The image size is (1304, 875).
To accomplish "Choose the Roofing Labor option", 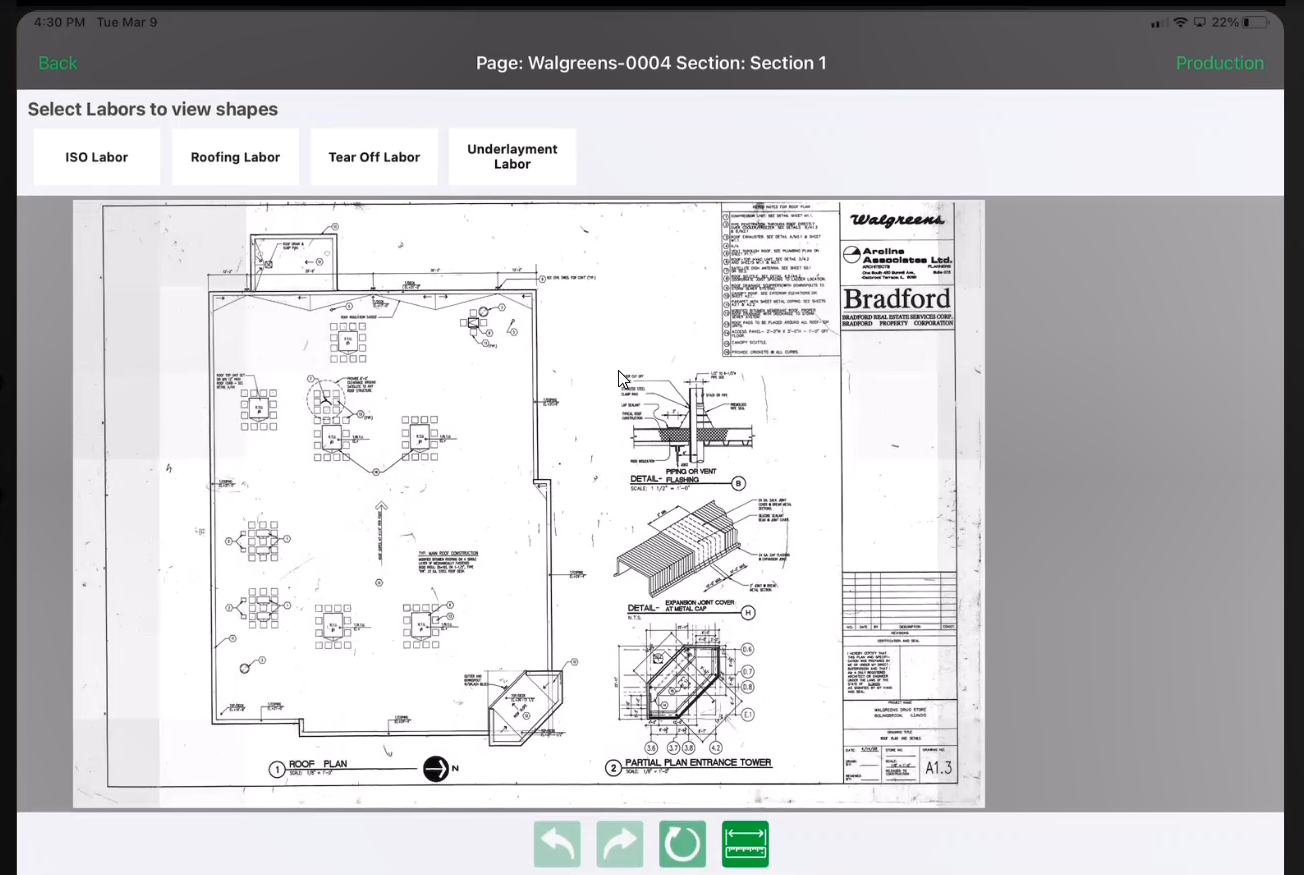I will [235, 157].
